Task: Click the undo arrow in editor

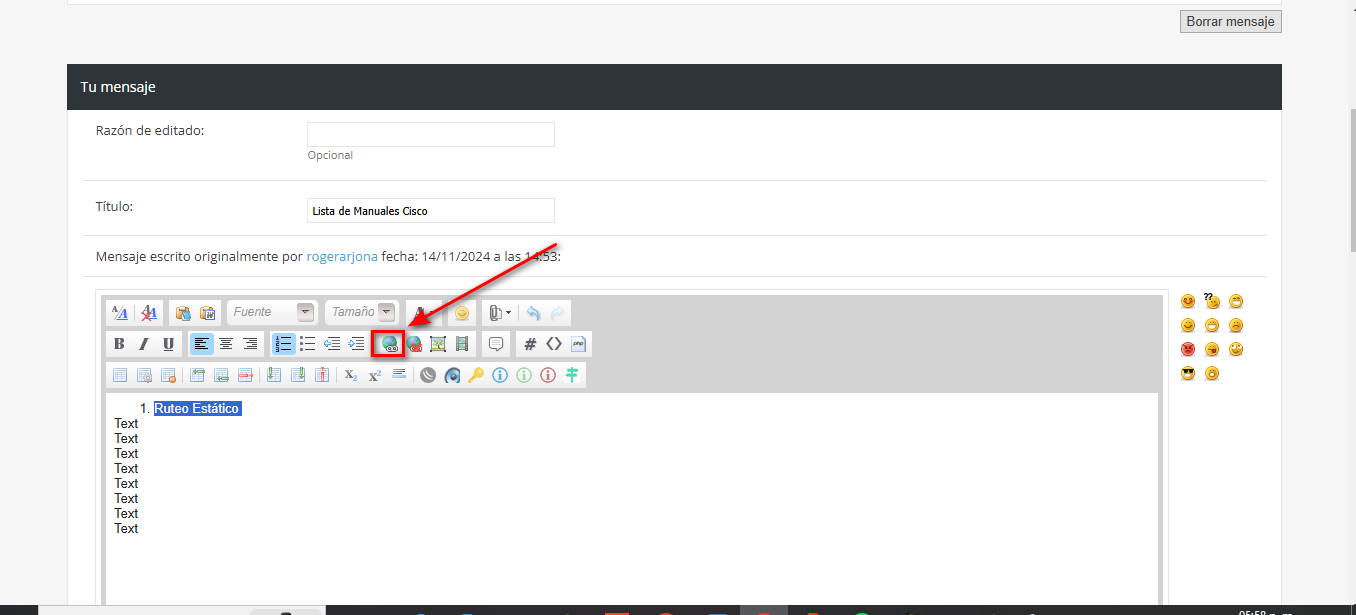Action: pyautogui.click(x=533, y=313)
